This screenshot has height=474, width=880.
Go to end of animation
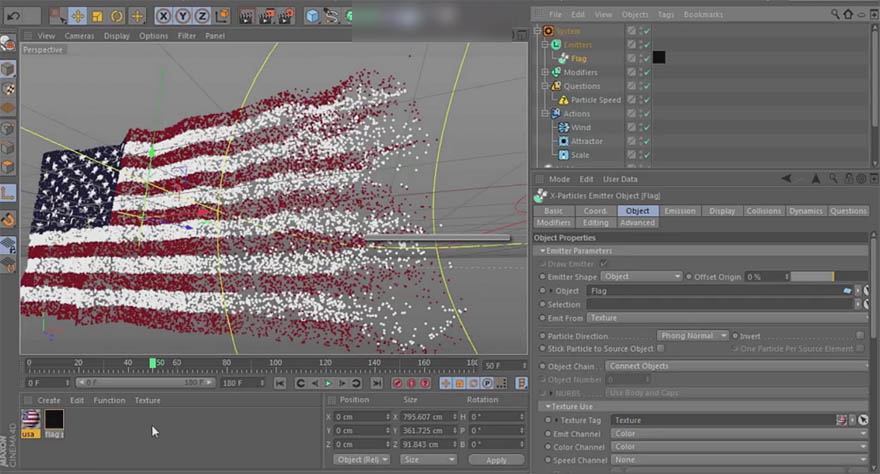377,383
